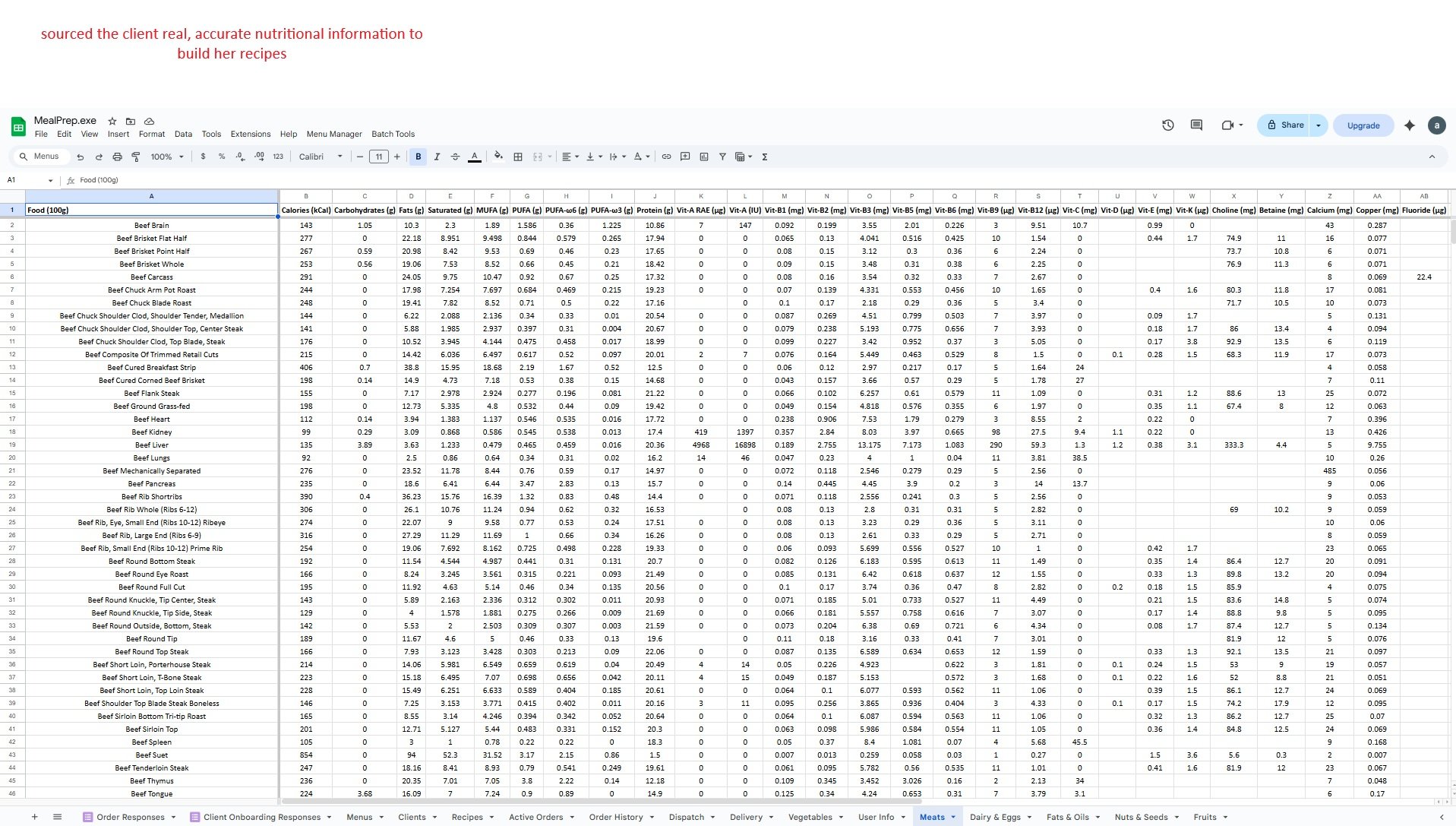This screenshot has height=826, width=1456.
Task: Click the Upgrade button
Action: (x=1363, y=125)
